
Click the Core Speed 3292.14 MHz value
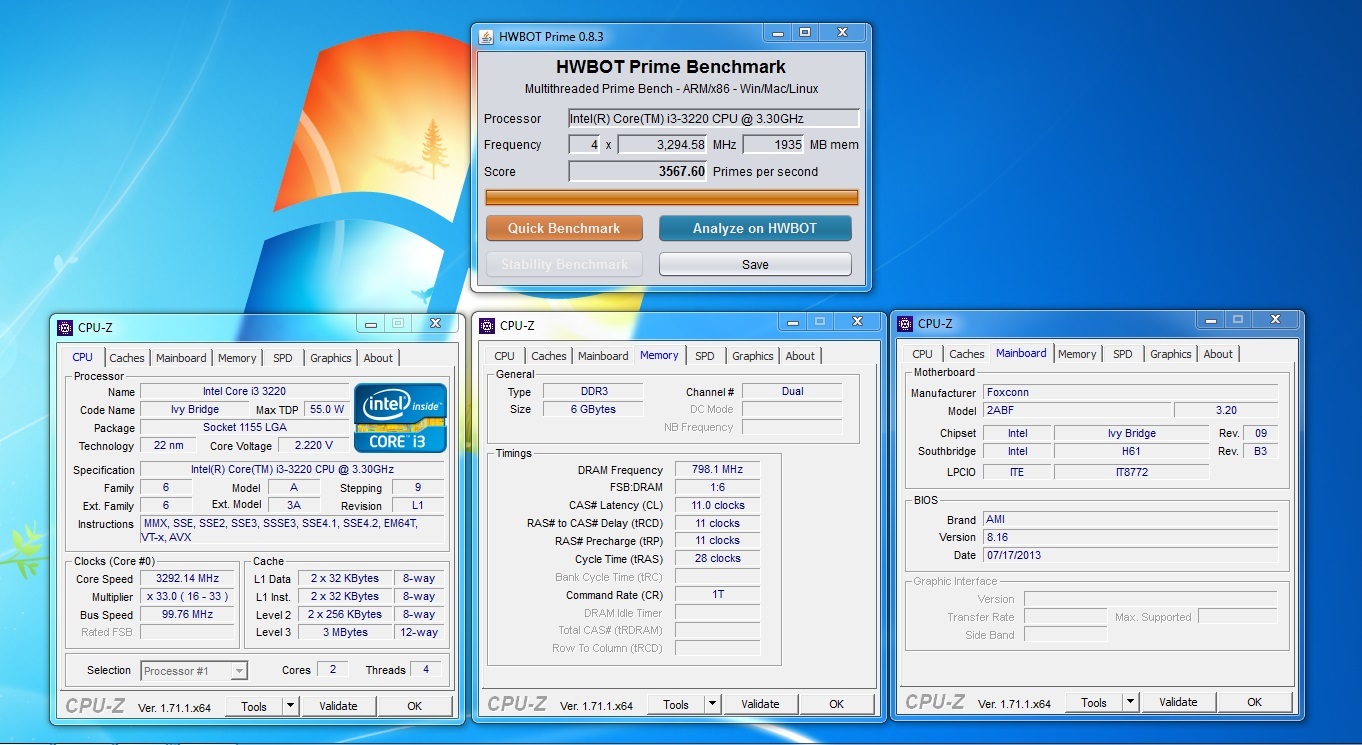pos(187,578)
